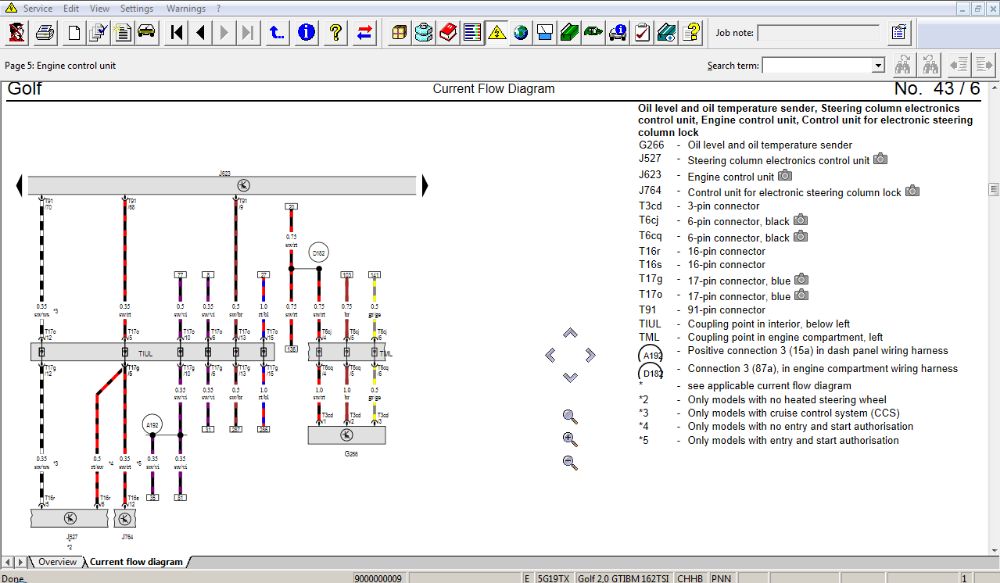Zoom in on diagram with plus magnifier
The width and height of the screenshot is (1000, 583).
(x=570, y=439)
